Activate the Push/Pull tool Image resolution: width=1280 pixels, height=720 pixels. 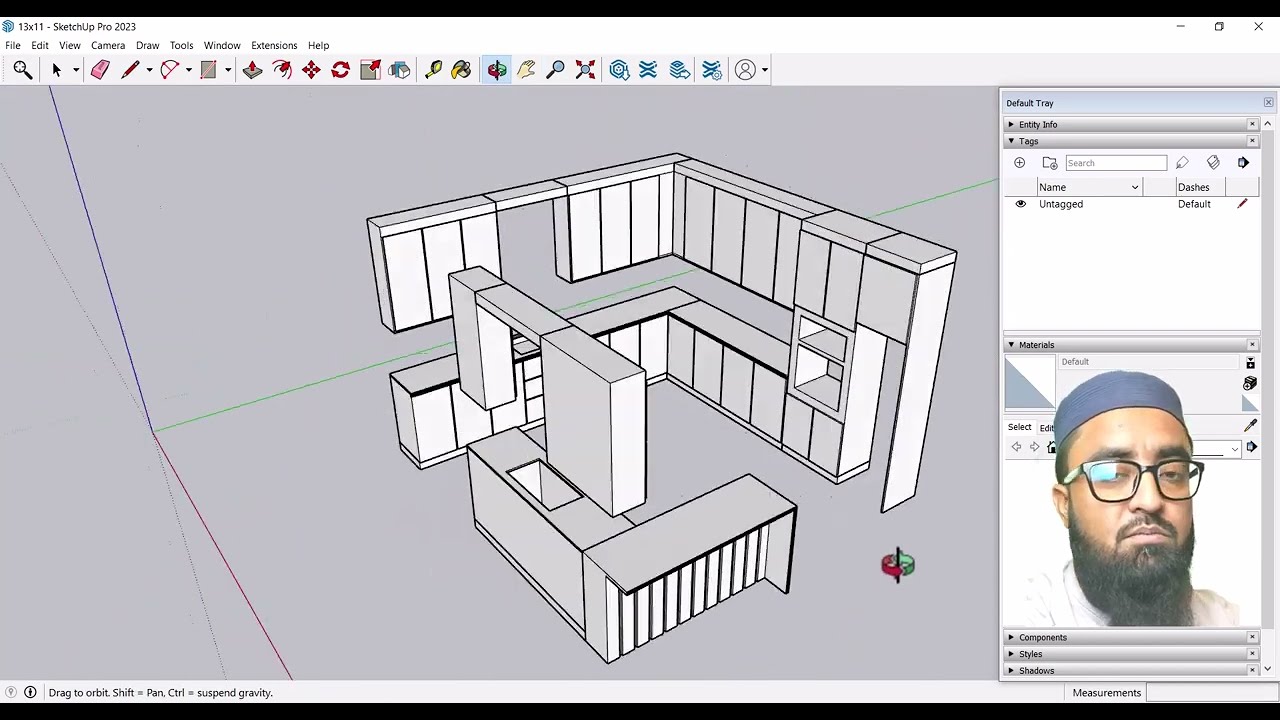(252, 69)
